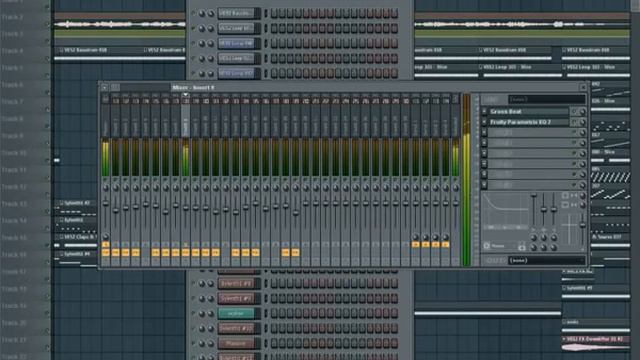Open the Gross Beat effect slot

528,111
